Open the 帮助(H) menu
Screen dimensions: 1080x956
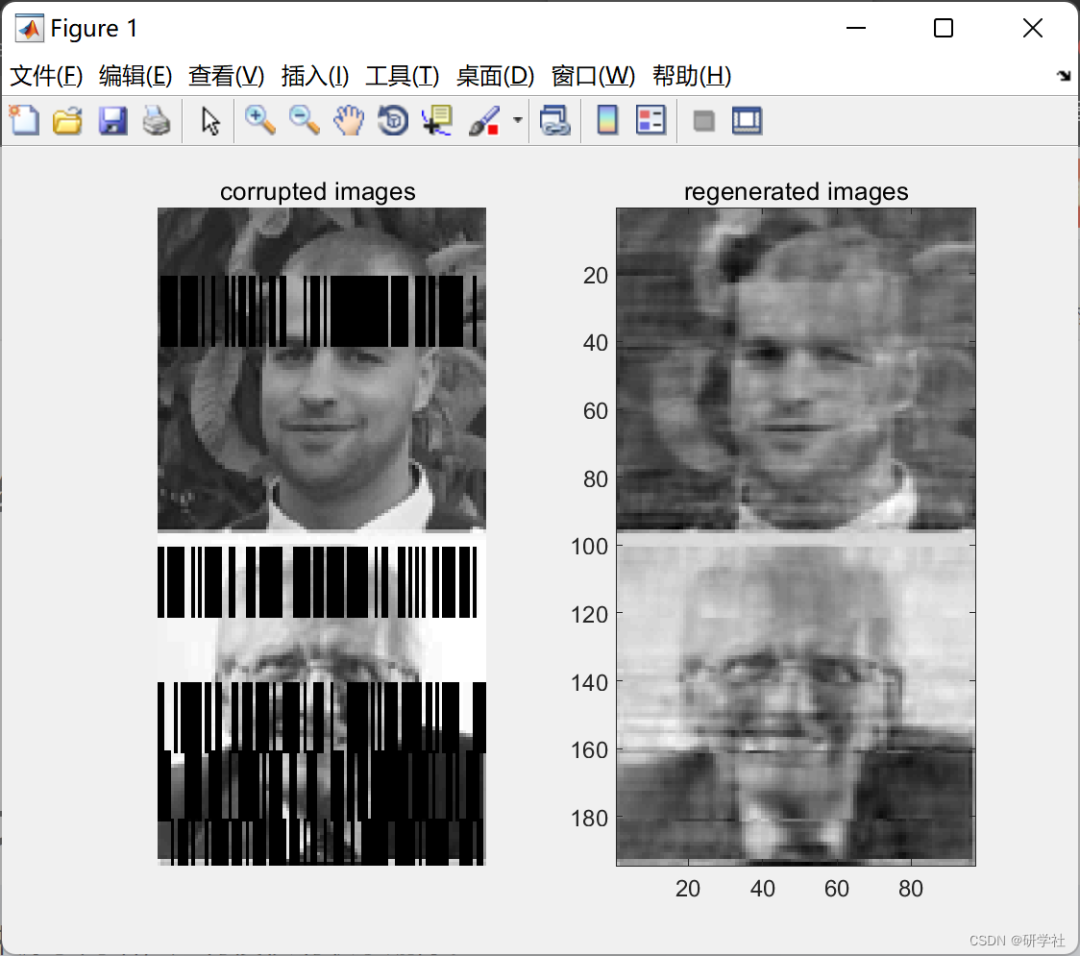pyautogui.click(x=692, y=76)
